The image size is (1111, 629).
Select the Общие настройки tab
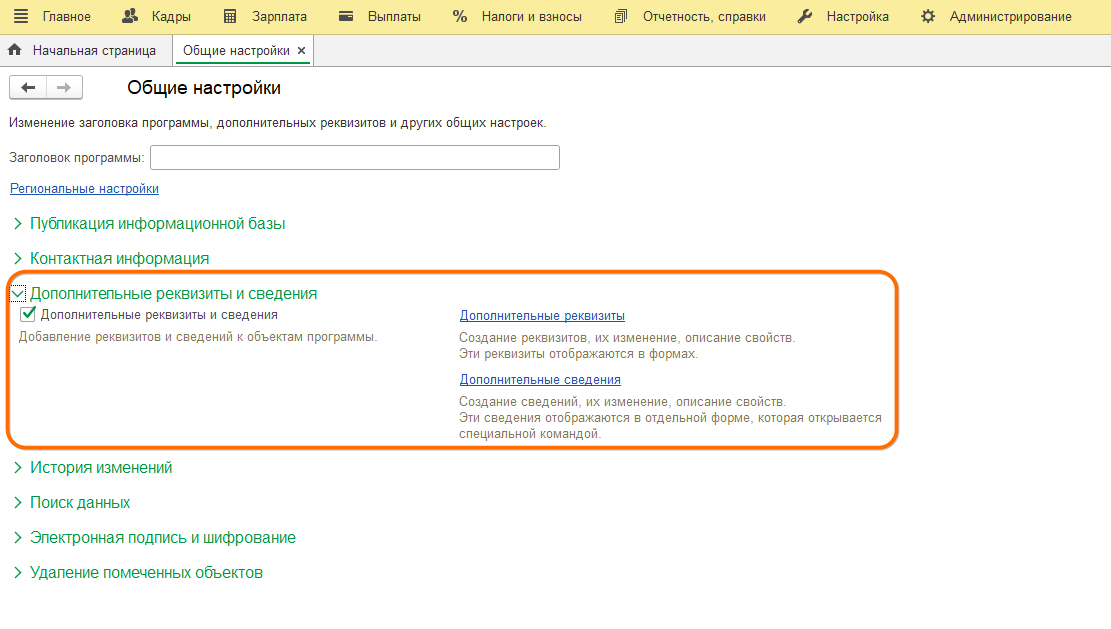(236, 51)
